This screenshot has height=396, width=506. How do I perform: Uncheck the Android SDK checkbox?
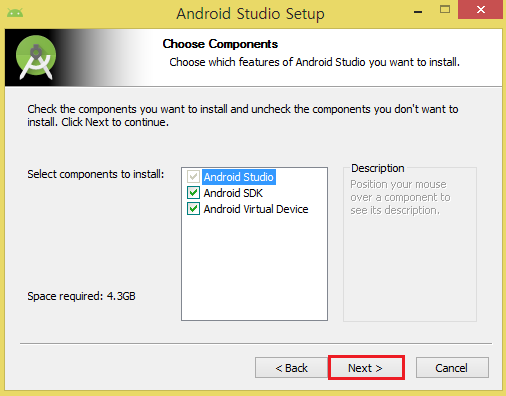[x=193, y=193]
